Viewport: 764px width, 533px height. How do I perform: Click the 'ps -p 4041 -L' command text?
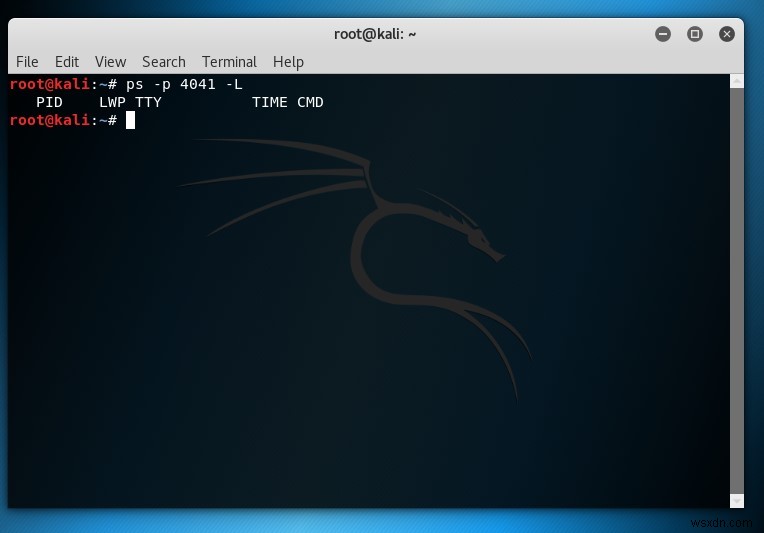tap(184, 85)
